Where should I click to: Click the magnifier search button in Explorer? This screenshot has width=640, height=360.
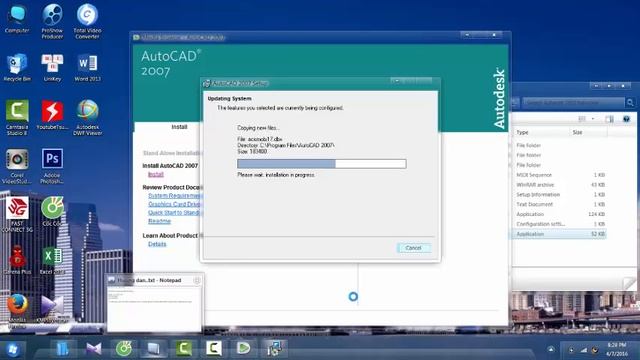[630, 102]
